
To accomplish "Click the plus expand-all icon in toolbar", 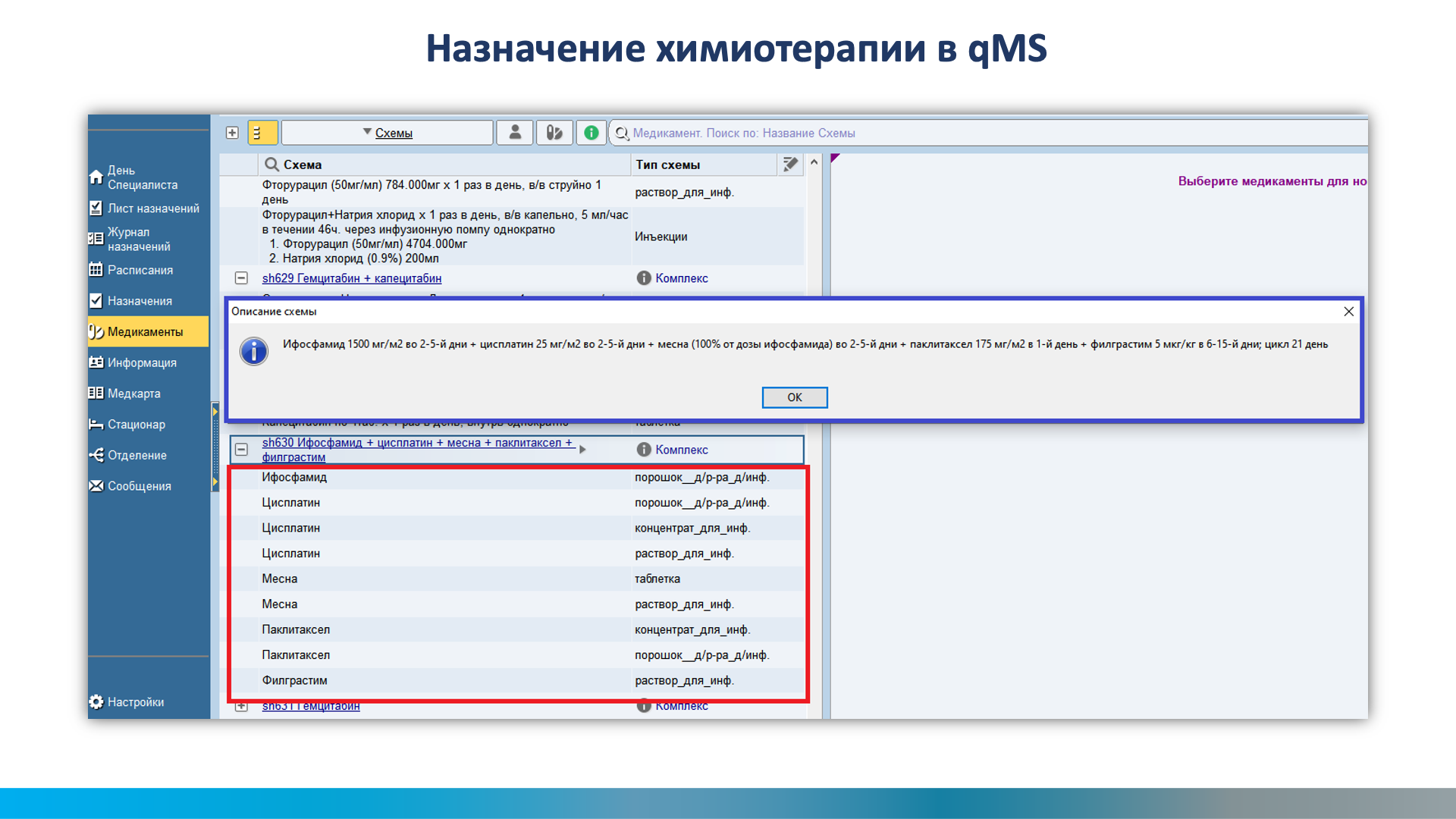I will coord(232,133).
